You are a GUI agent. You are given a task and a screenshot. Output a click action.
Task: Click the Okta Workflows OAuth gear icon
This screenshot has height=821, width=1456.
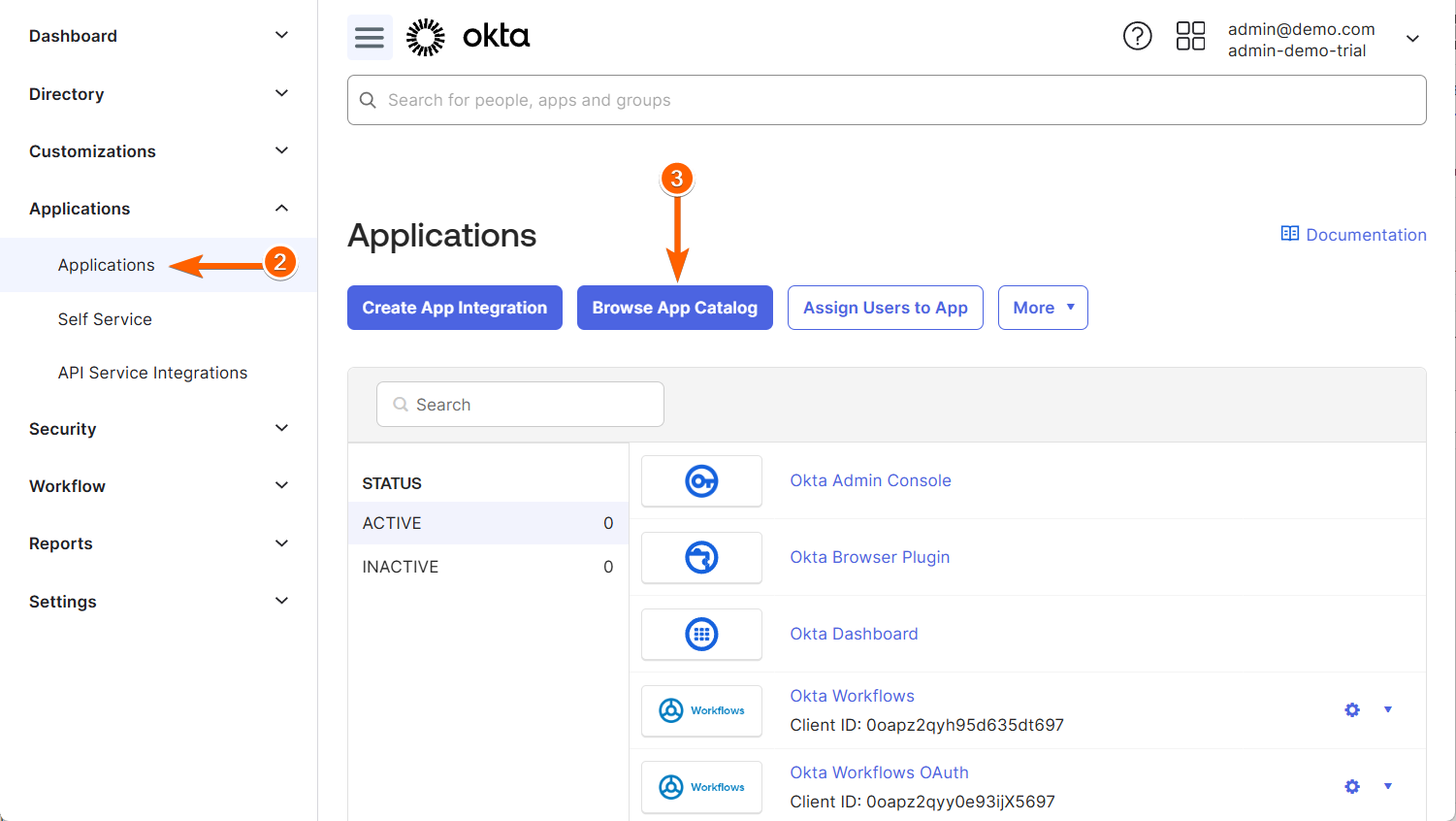pyautogui.click(x=1352, y=787)
